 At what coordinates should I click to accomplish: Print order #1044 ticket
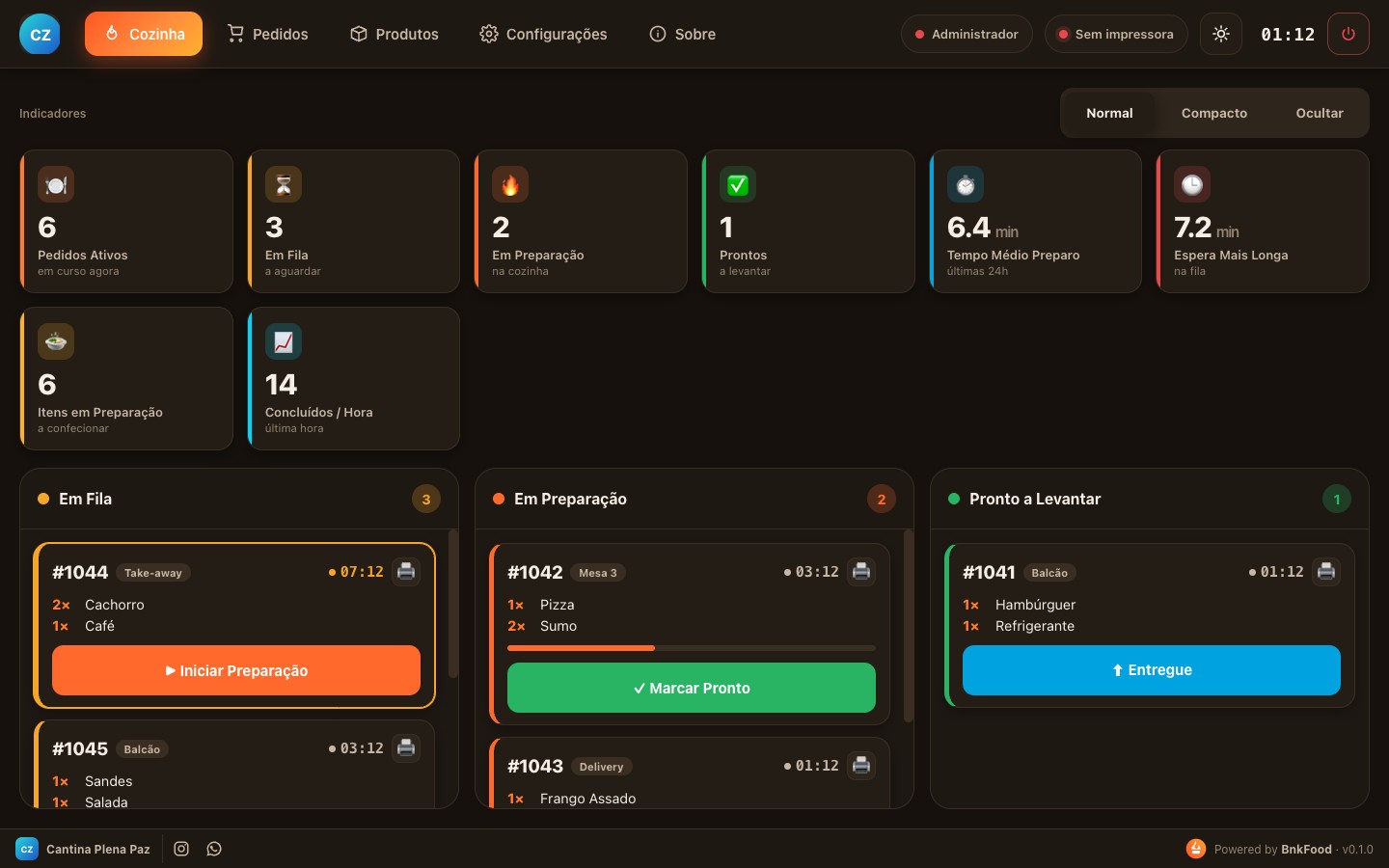pos(406,571)
